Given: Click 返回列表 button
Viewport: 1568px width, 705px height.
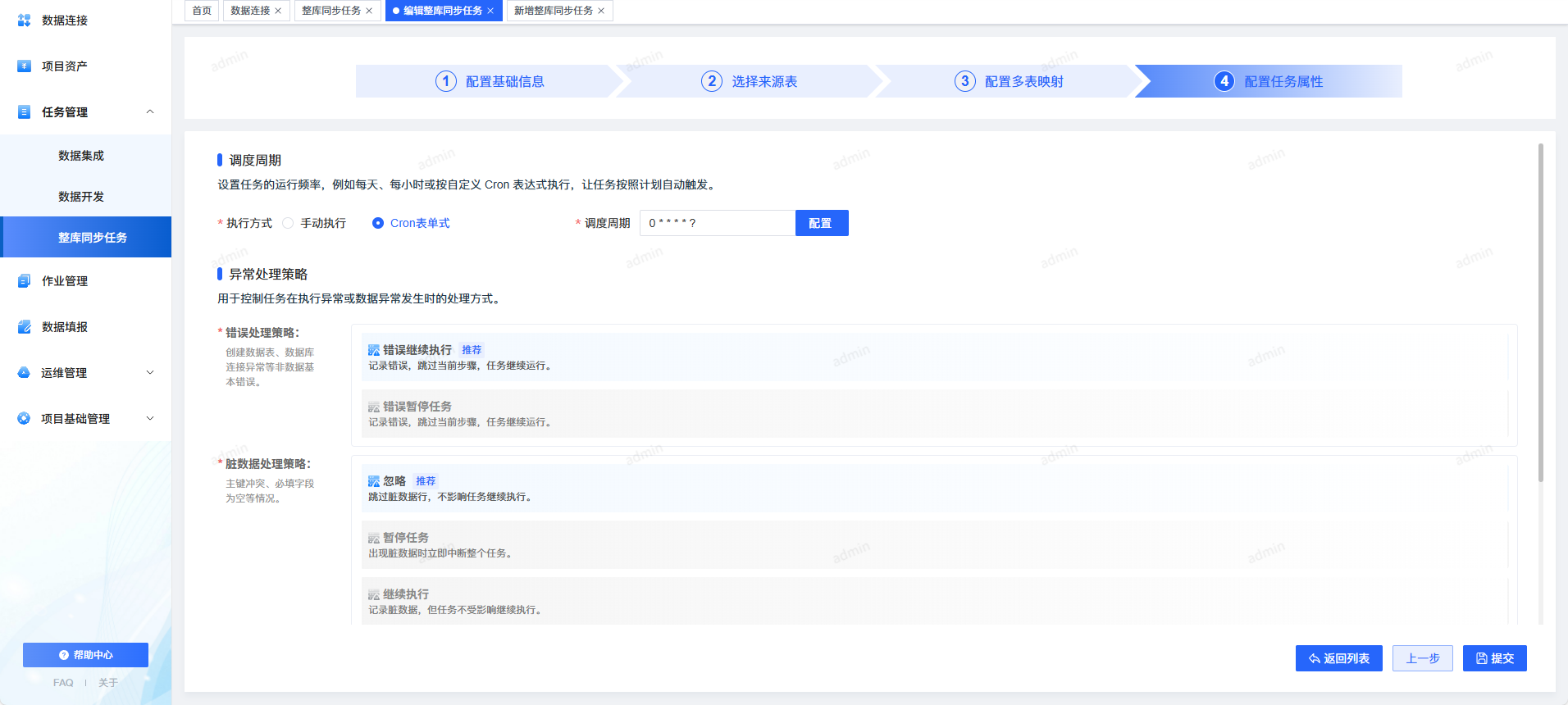Looking at the screenshot, I should [1339, 658].
